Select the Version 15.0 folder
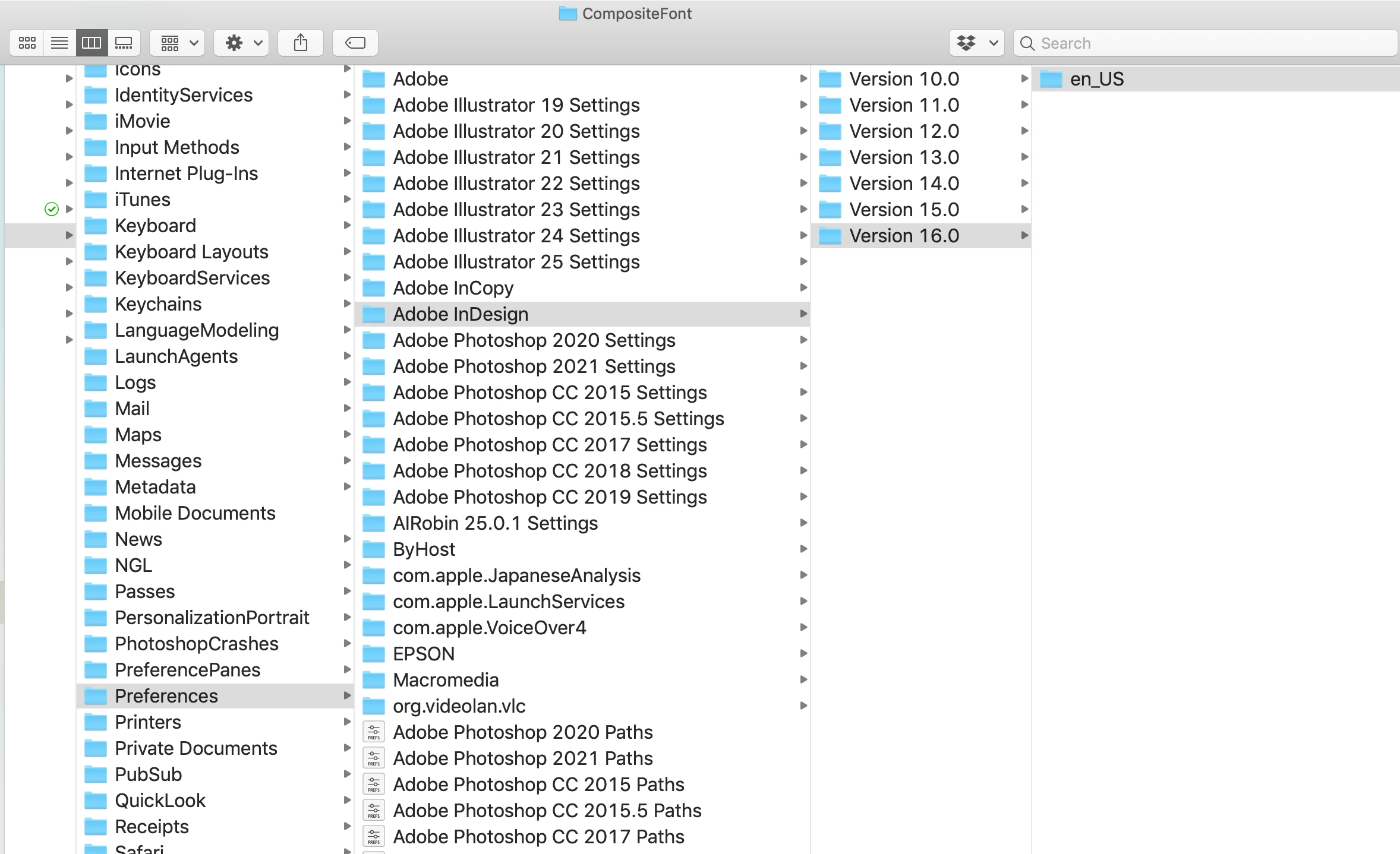The height and width of the screenshot is (854, 1400). (903, 210)
